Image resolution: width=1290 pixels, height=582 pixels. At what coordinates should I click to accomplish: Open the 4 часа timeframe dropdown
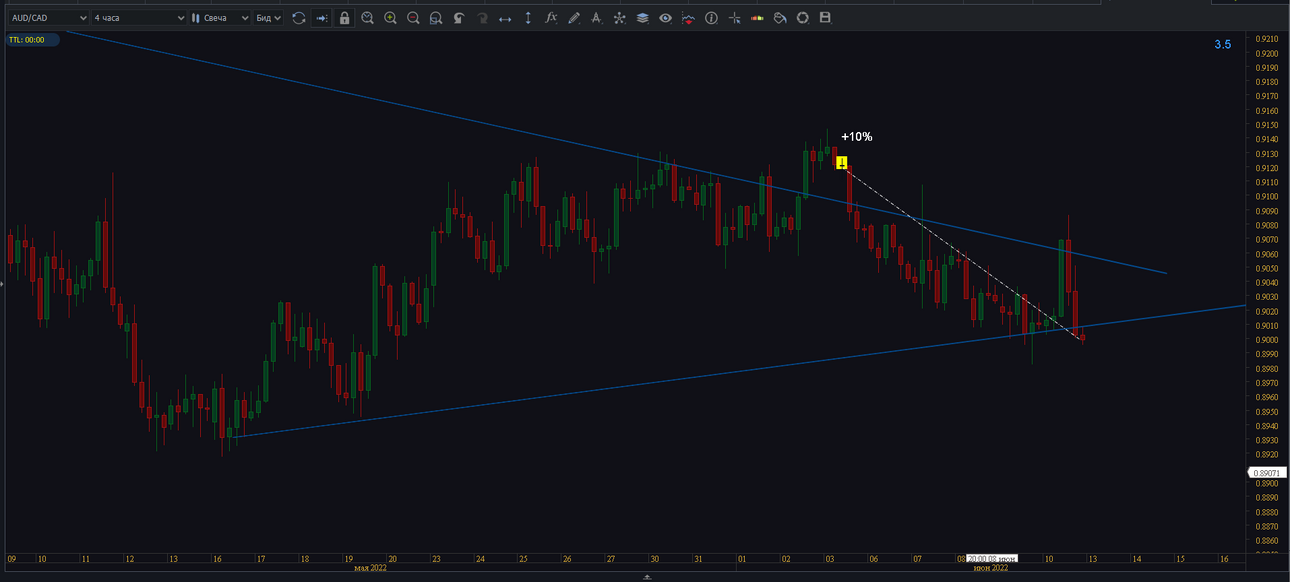coord(139,18)
